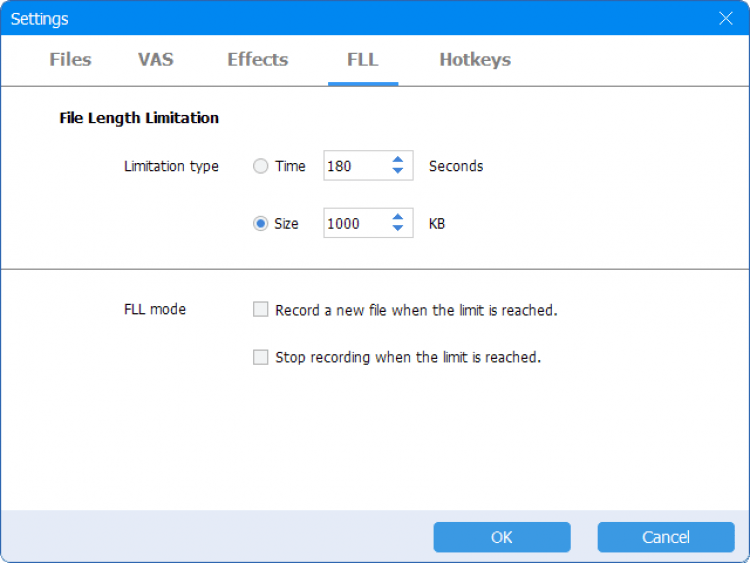Click the Size KB input field
Image resolution: width=750 pixels, height=563 pixels.
[x=354, y=223]
